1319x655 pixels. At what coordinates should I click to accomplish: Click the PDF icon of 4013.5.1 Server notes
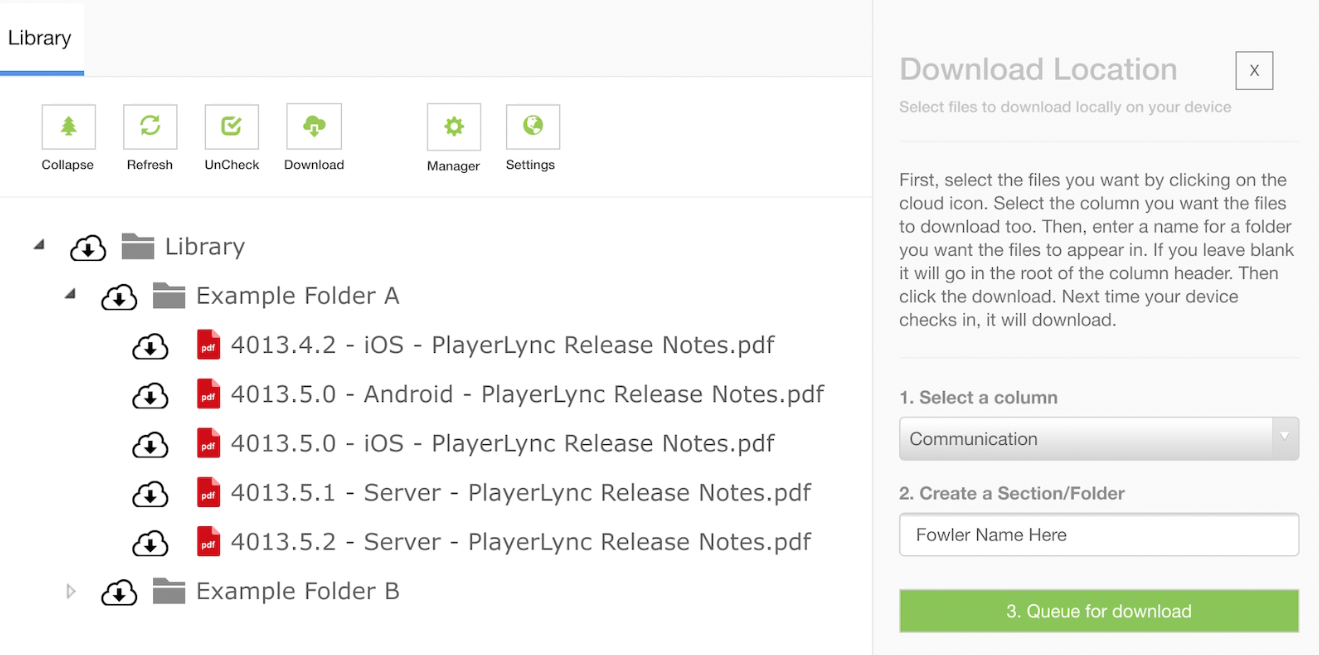coord(208,492)
